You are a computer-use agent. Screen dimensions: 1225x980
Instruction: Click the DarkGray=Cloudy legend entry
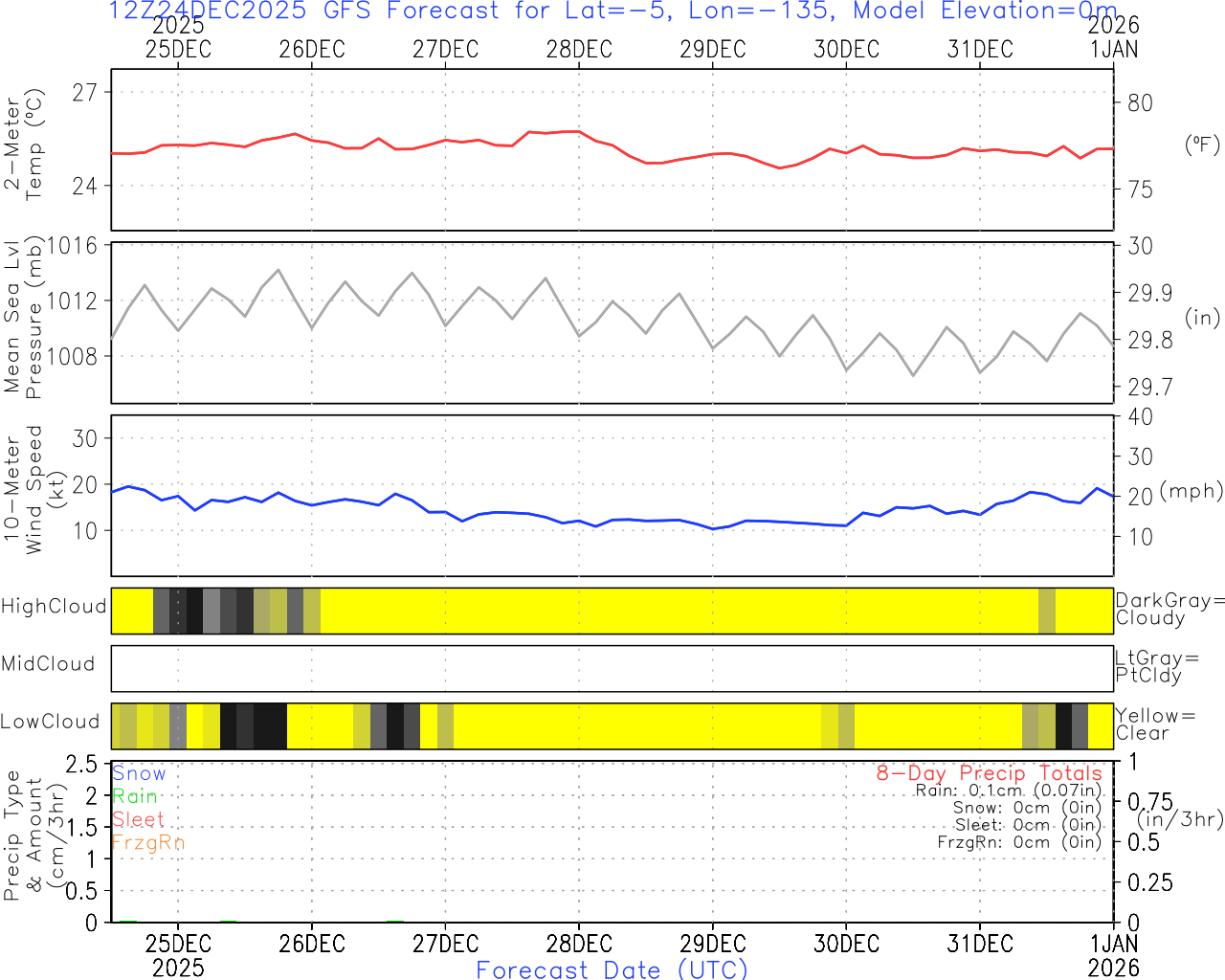[x=1169, y=610]
